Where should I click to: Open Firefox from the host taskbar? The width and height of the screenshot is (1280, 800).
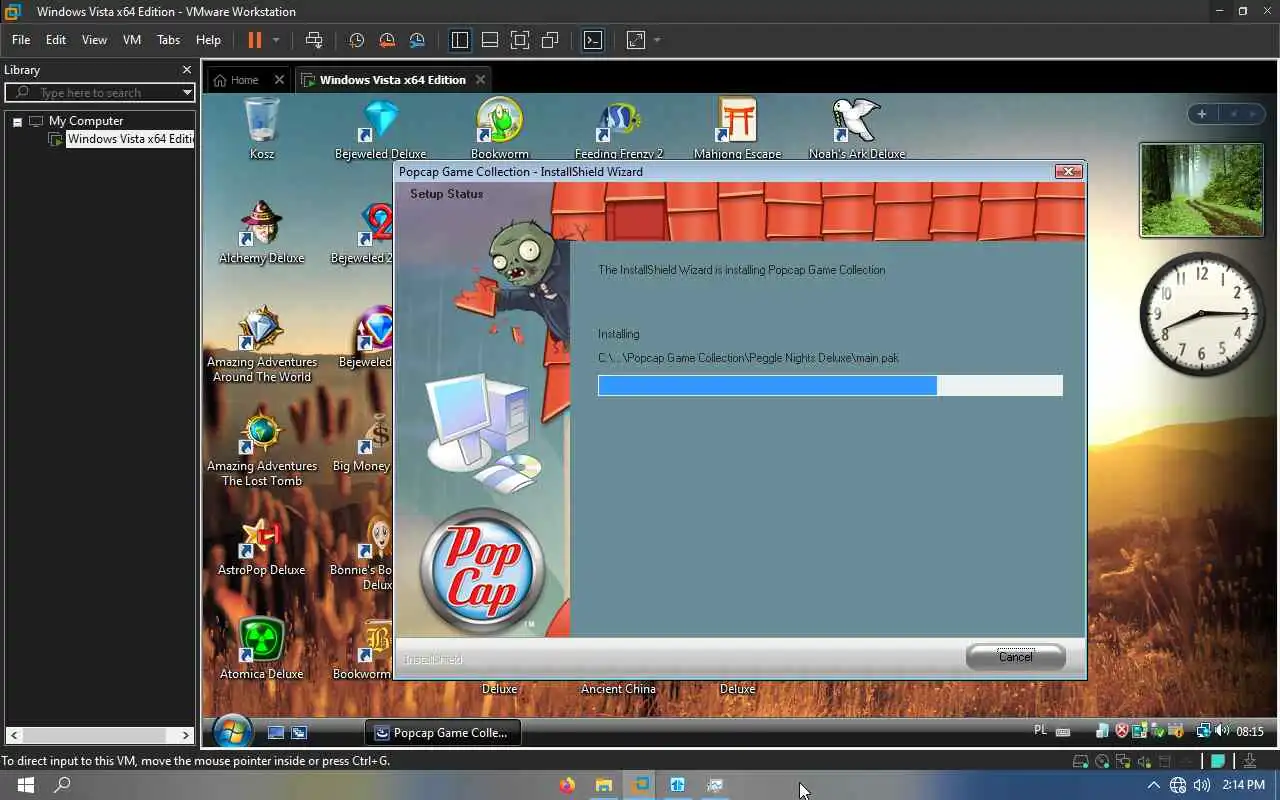[567, 785]
